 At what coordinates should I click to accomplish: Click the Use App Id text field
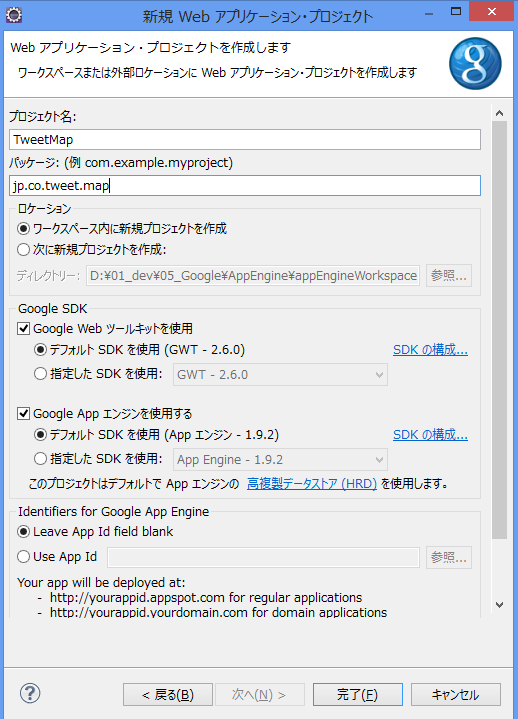[264, 558]
